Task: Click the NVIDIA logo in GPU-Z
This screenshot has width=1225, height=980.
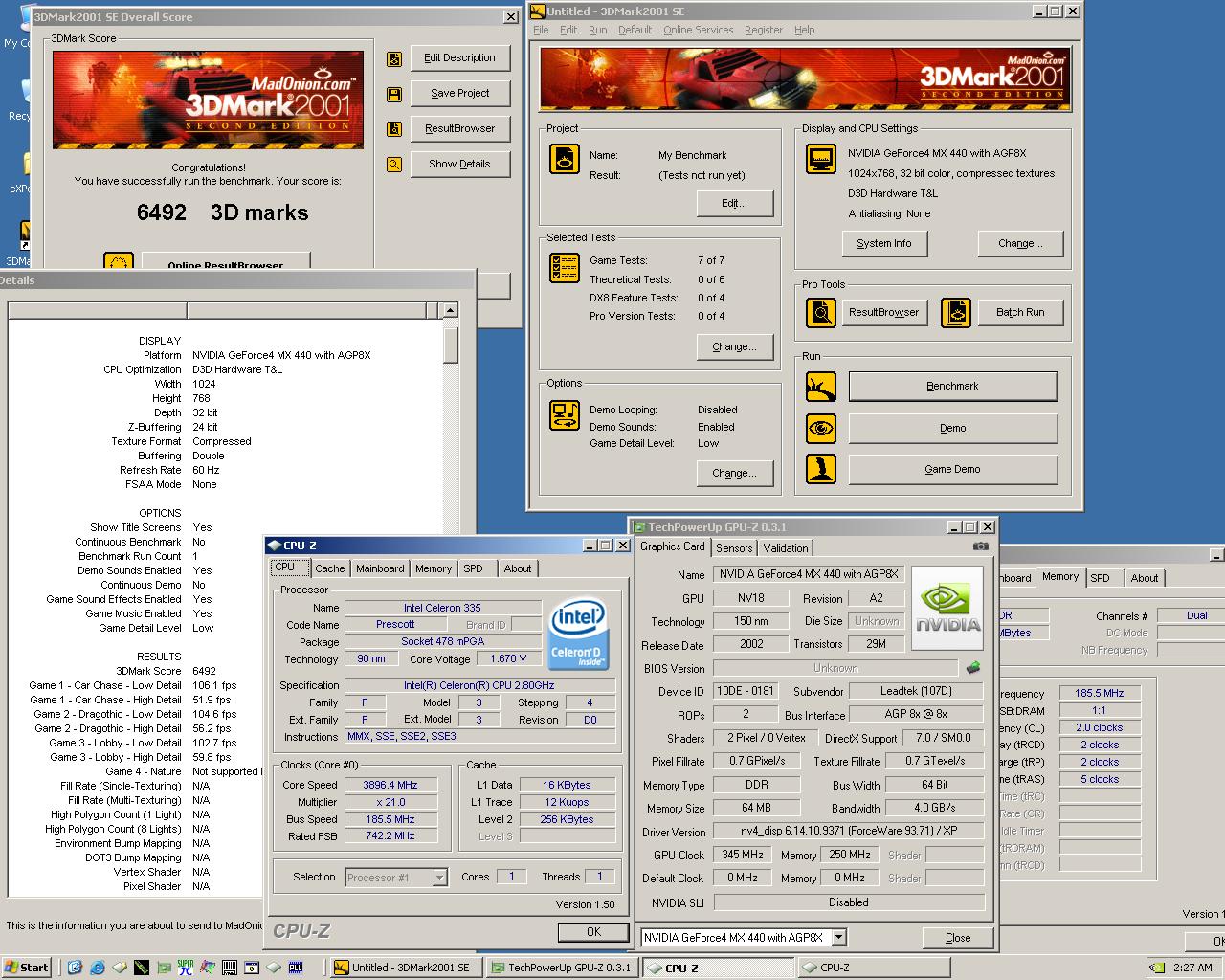Action: tap(947, 609)
